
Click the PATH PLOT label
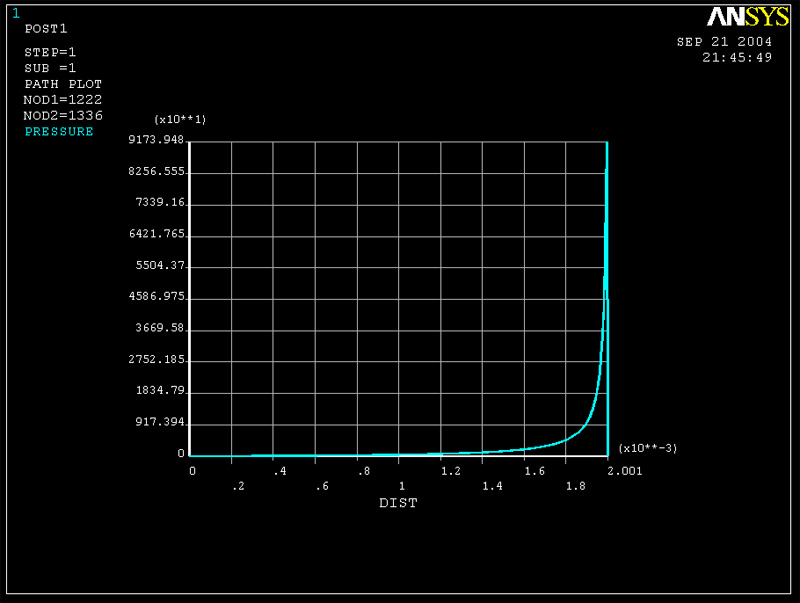coord(63,84)
